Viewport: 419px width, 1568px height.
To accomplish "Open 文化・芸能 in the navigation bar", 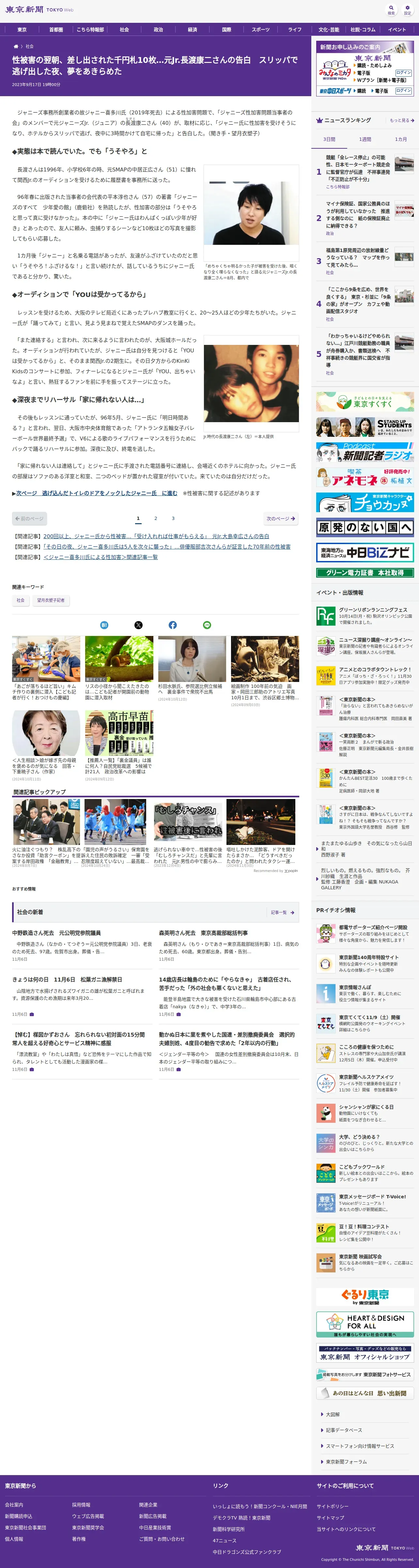I will point(329,30).
